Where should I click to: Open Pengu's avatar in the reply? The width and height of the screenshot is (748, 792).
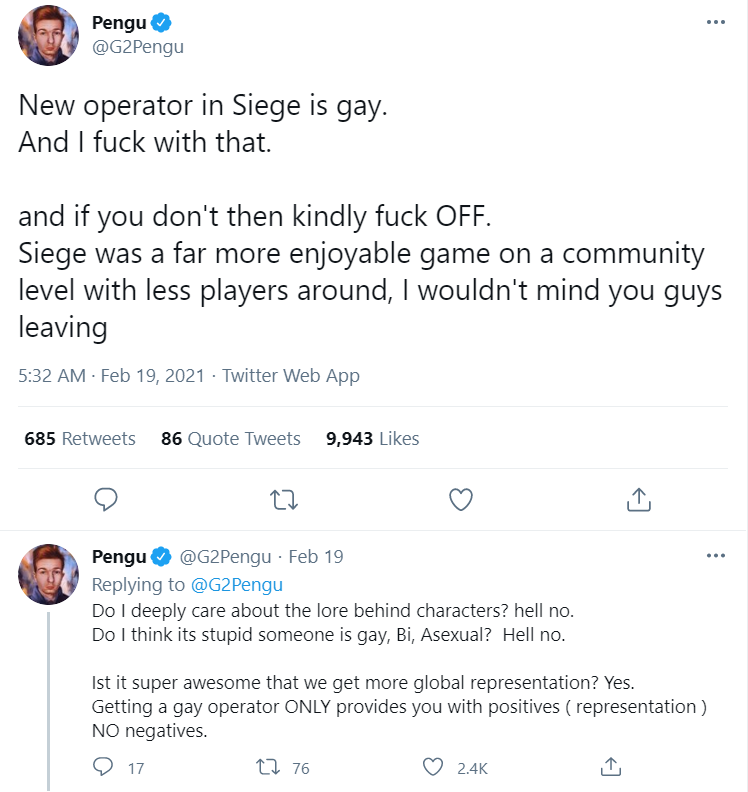[x=48, y=575]
